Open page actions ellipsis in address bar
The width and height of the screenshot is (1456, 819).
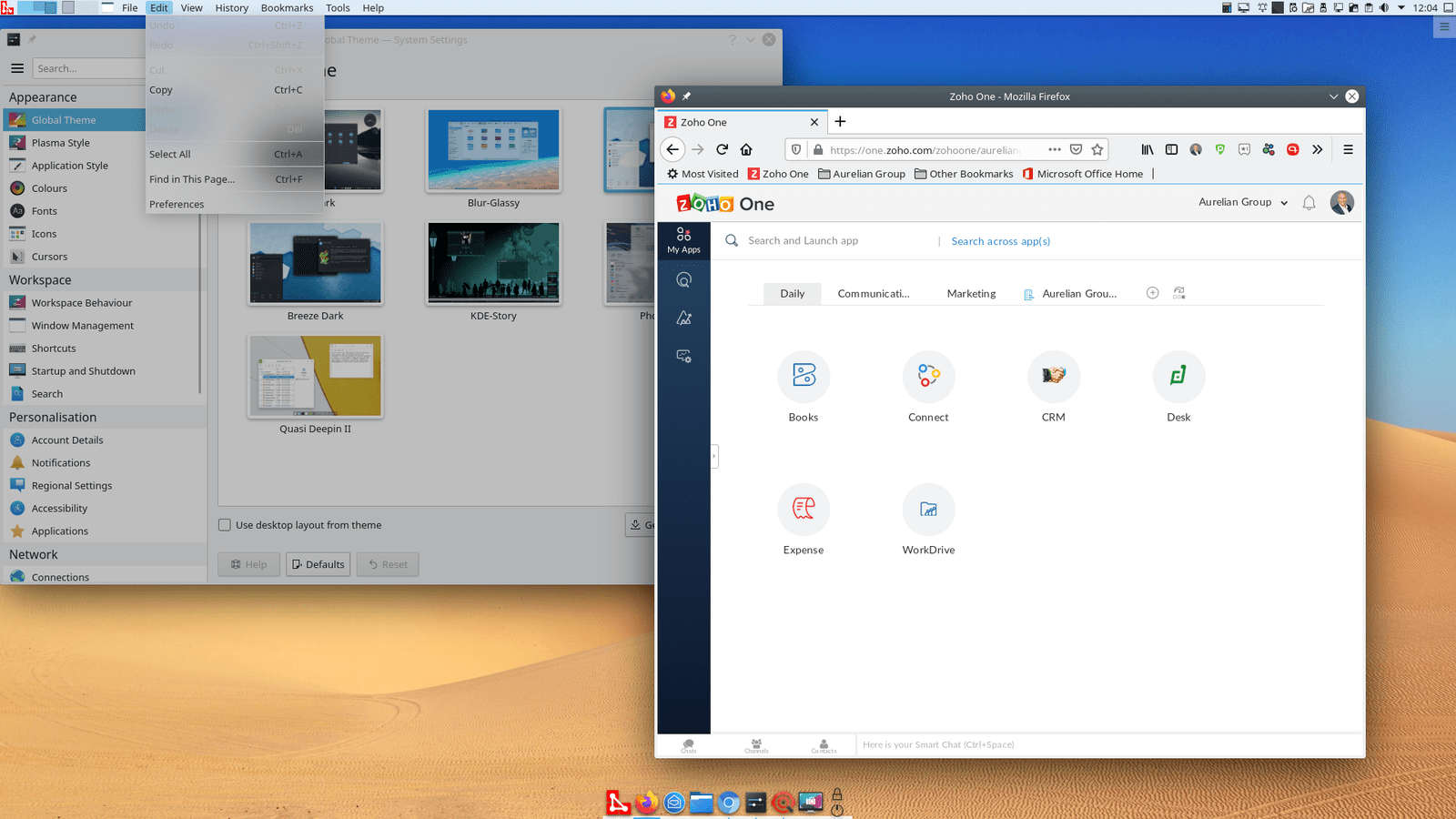point(1054,149)
